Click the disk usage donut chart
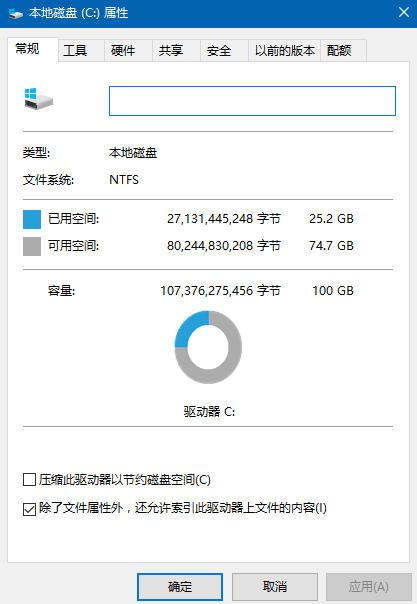Viewport: 417px width, 604px height. (208, 347)
